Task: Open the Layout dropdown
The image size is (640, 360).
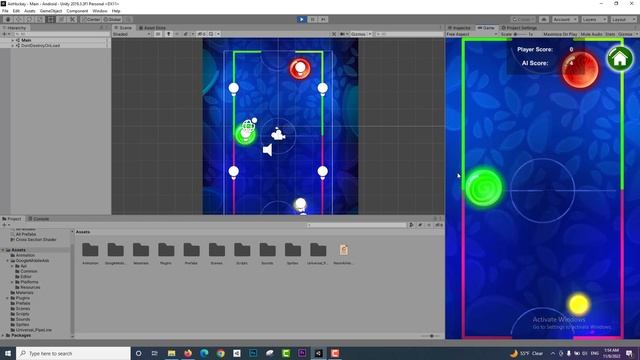Action: tap(623, 19)
